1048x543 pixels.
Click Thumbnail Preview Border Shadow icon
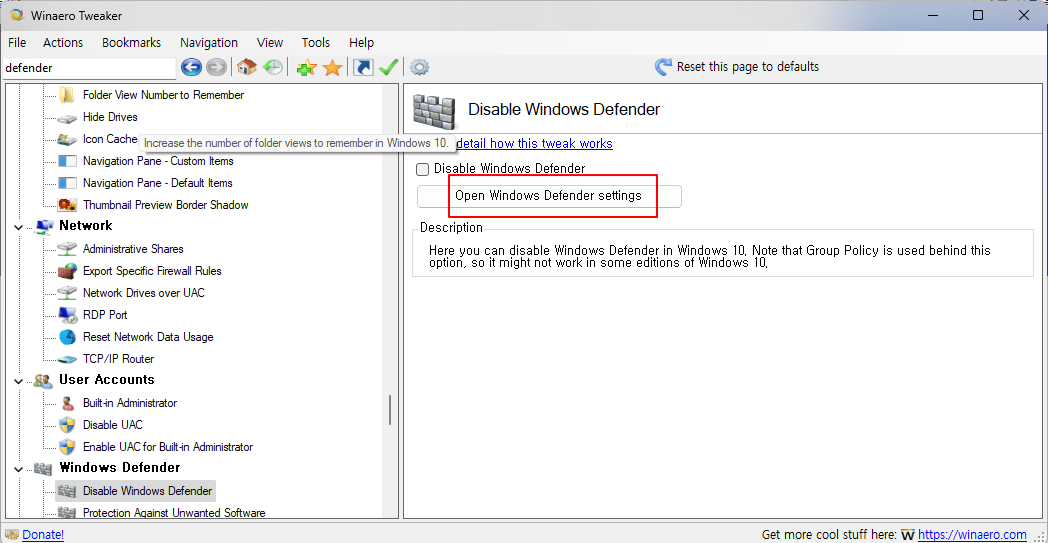67,205
